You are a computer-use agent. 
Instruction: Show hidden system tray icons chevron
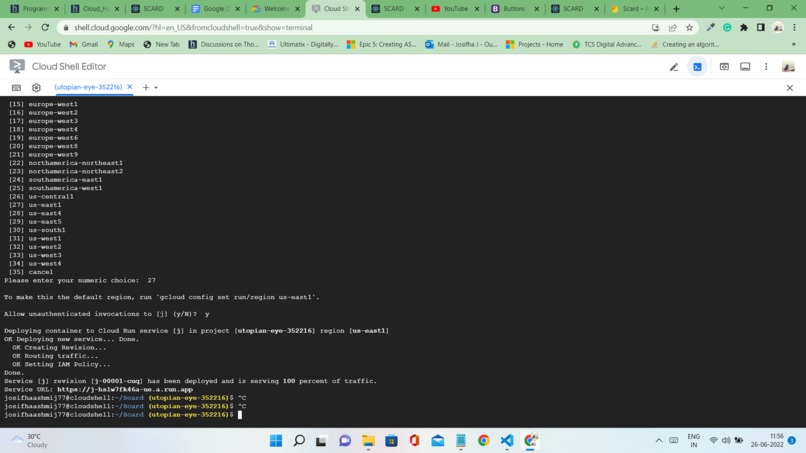click(x=658, y=441)
